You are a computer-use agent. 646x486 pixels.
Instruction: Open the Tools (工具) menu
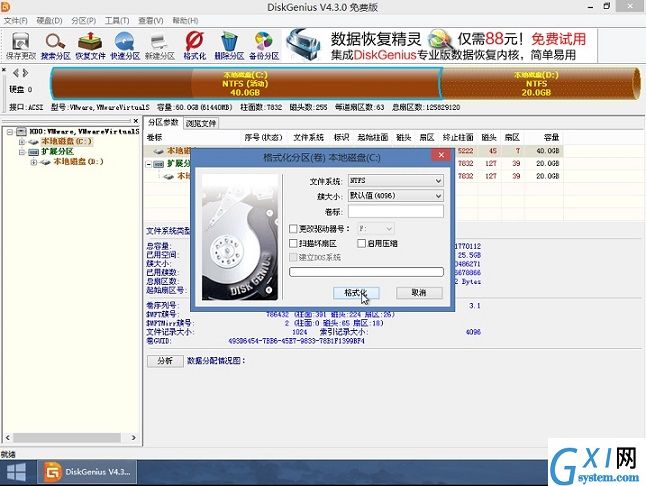(x=117, y=21)
